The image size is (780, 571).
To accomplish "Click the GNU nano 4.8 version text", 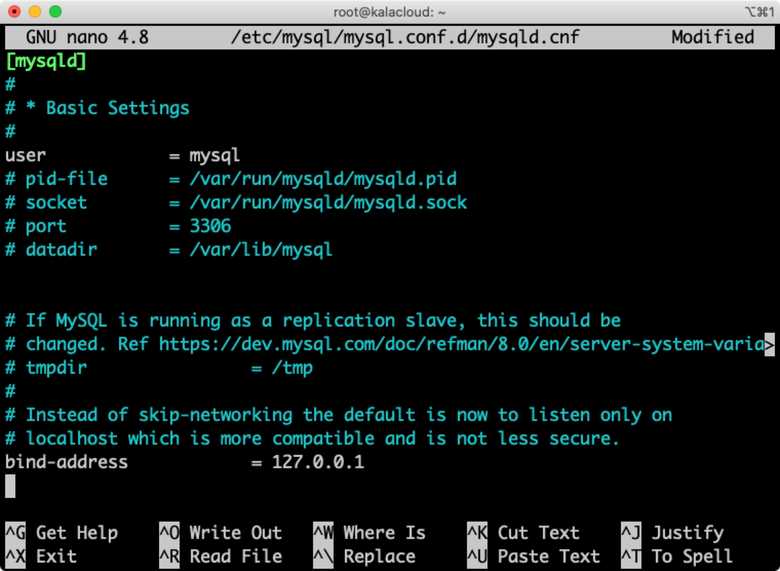I will pyautogui.click(x=87, y=37).
